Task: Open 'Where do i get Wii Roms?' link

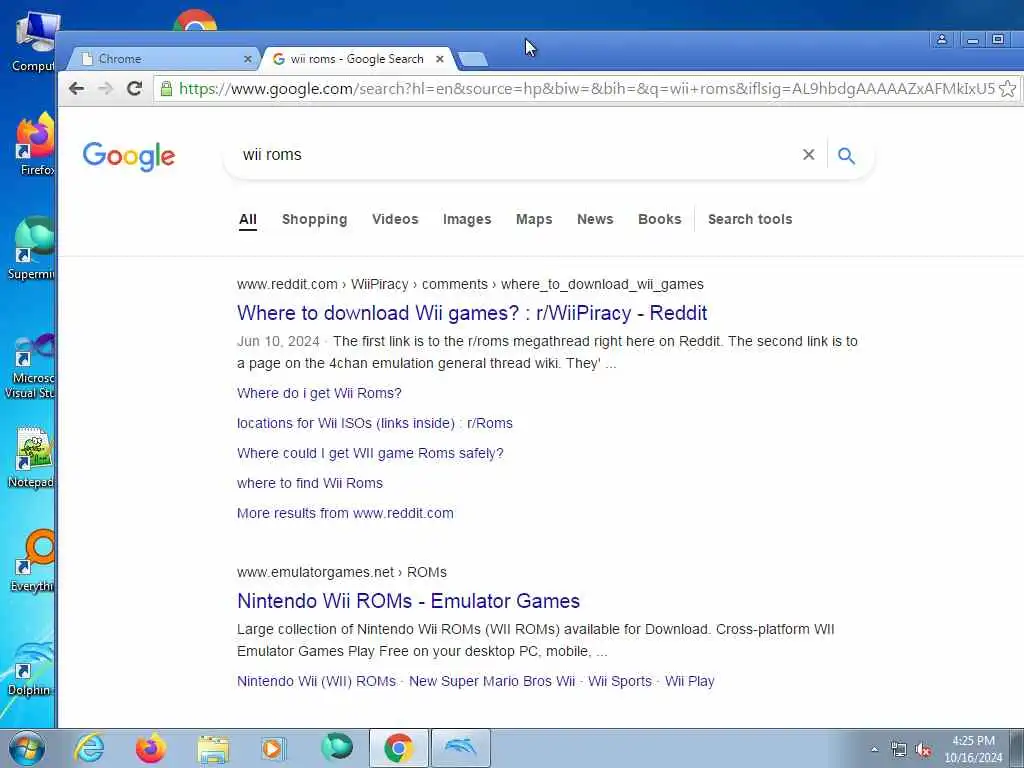Action: [319, 393]
